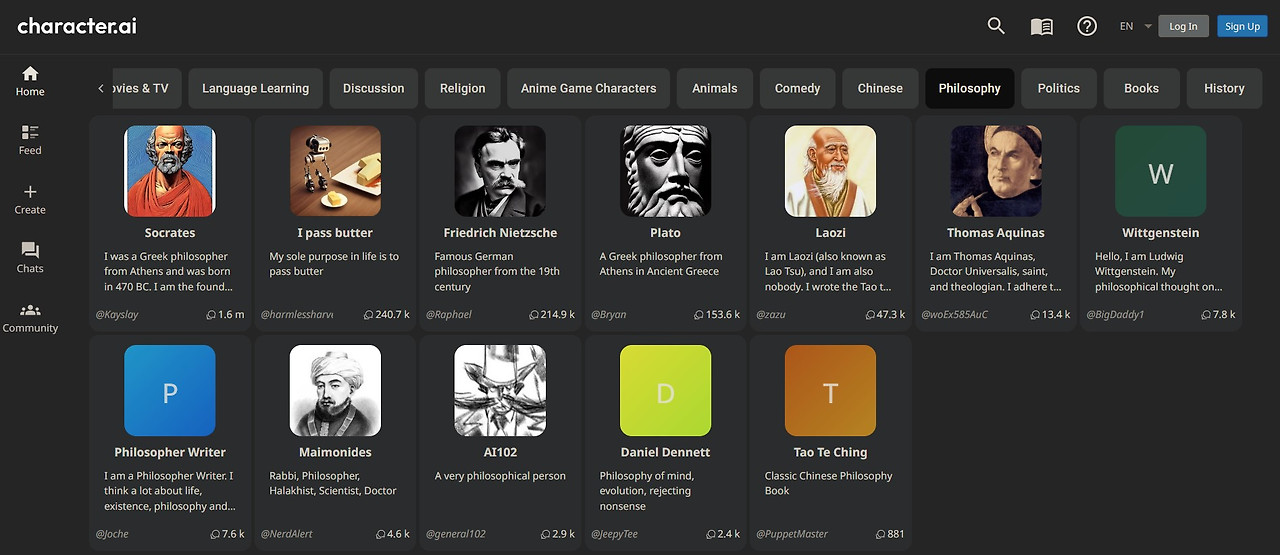The height and width of the screenshot is (555, 1280).
Task: Open Community in the sidebar
Action: click(x=30, y=318)
